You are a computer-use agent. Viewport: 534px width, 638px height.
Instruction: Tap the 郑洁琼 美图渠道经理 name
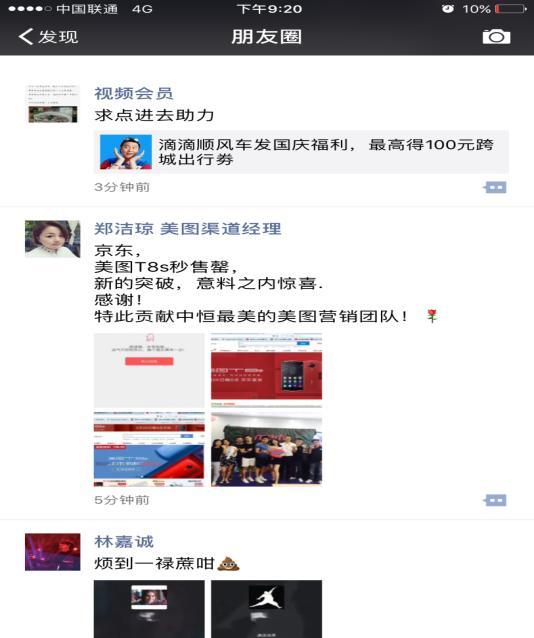click(x=188, y=229)
